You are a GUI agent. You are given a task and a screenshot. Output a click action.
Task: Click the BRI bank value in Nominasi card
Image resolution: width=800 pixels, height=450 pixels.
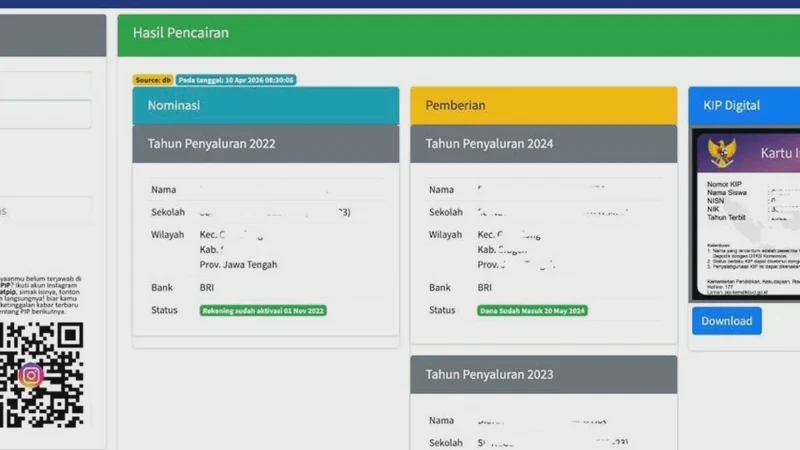pyautogui.click(x=207, y=287)
